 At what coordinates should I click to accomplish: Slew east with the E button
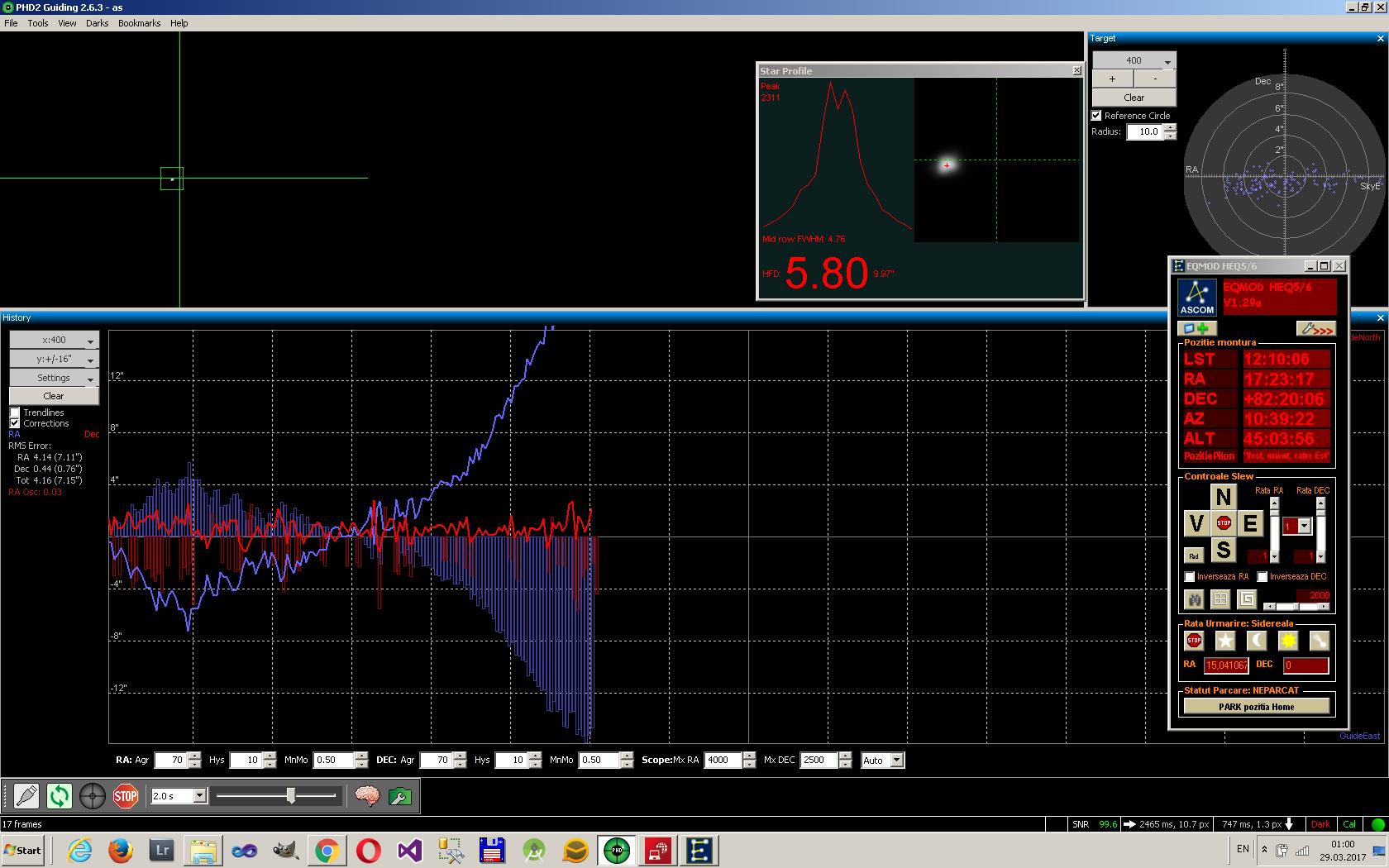coord(1250,522)
